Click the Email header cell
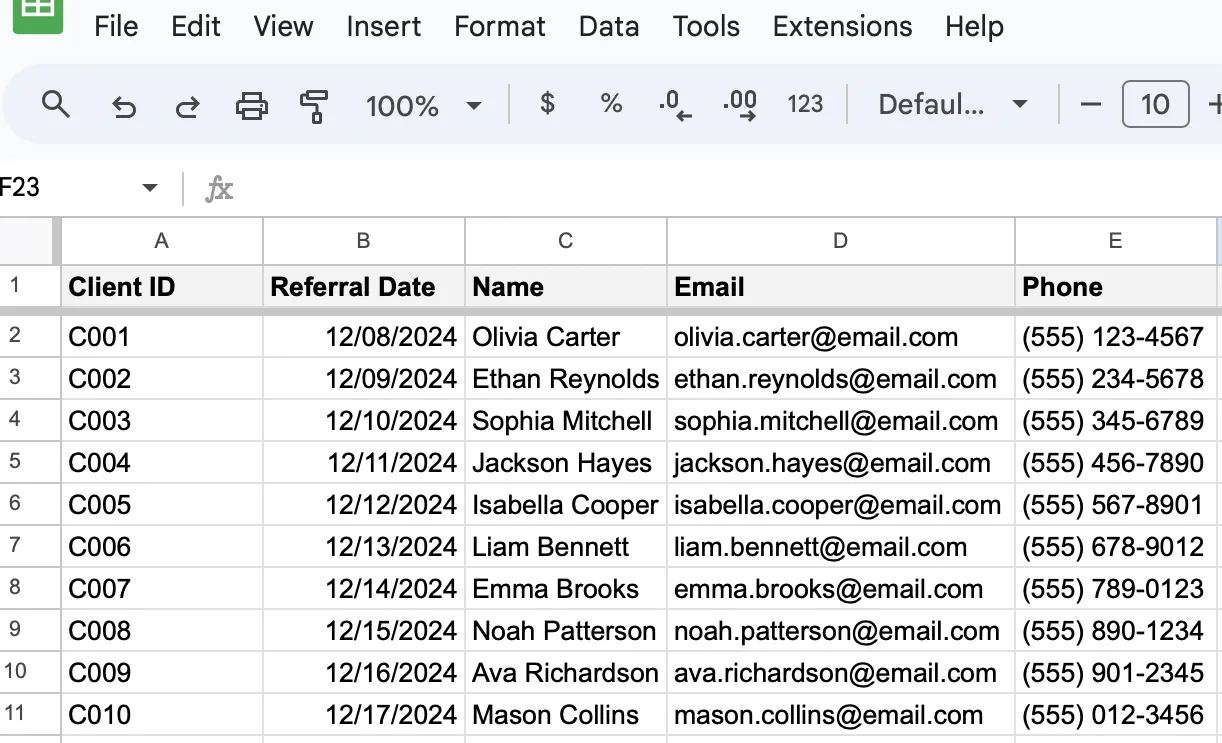 [841, 287]
